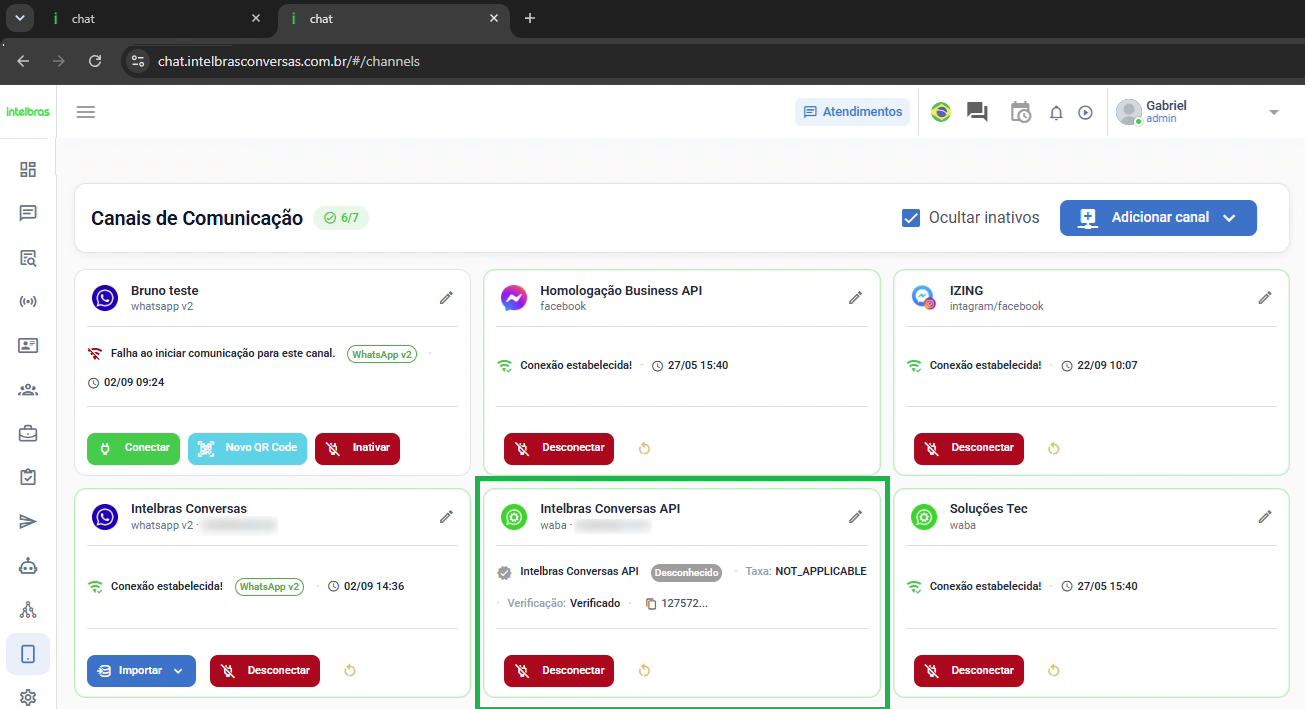The width and height of the screenshot is (1308, 709).
Task: Click Novo QR Code button
Action: tap(247, 448)
